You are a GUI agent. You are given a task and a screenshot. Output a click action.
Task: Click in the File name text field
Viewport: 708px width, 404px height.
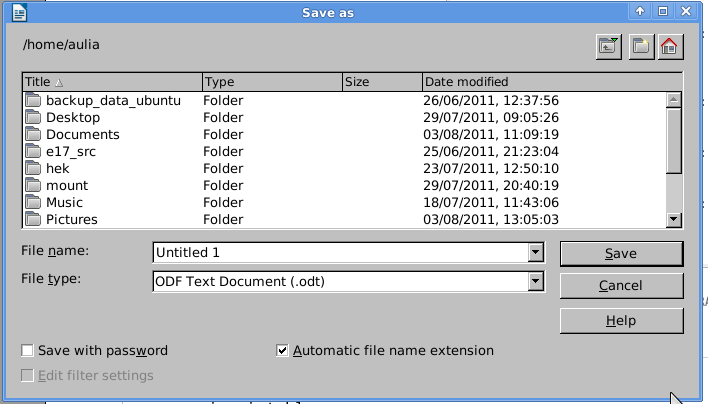tap(341, 252)
